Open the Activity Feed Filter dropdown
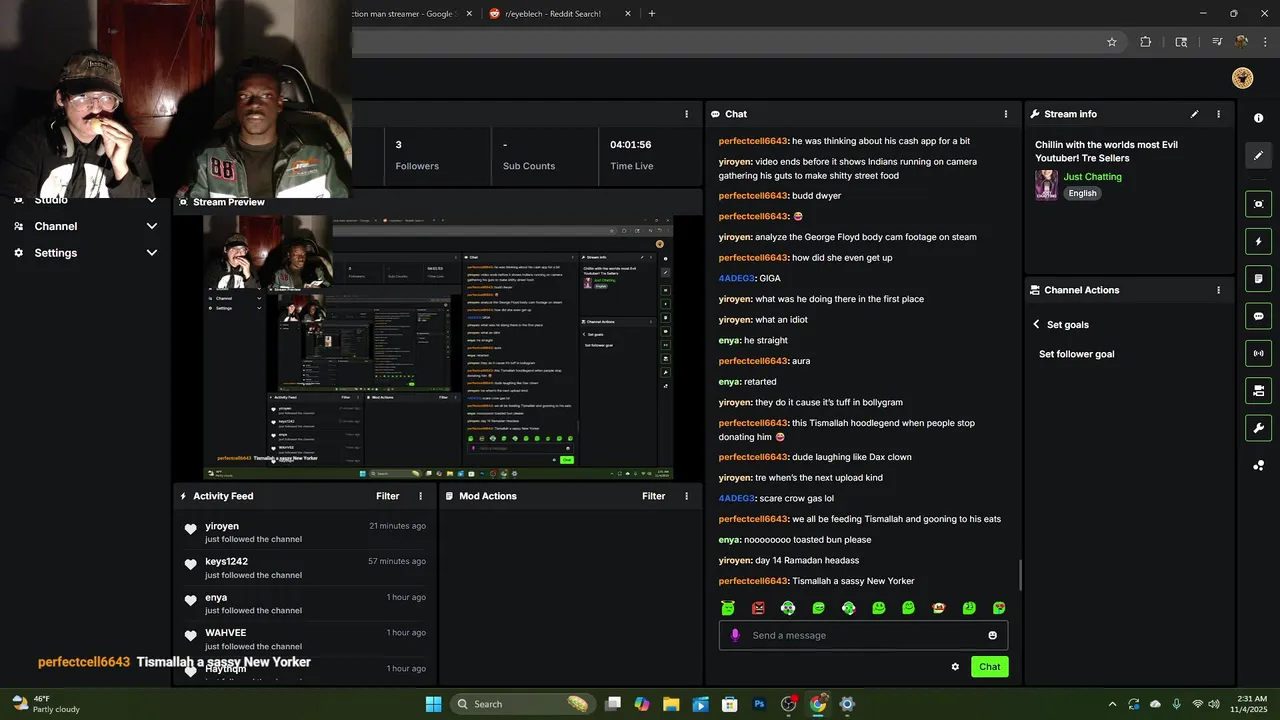The image size is (1280, 720). point(388,496)
